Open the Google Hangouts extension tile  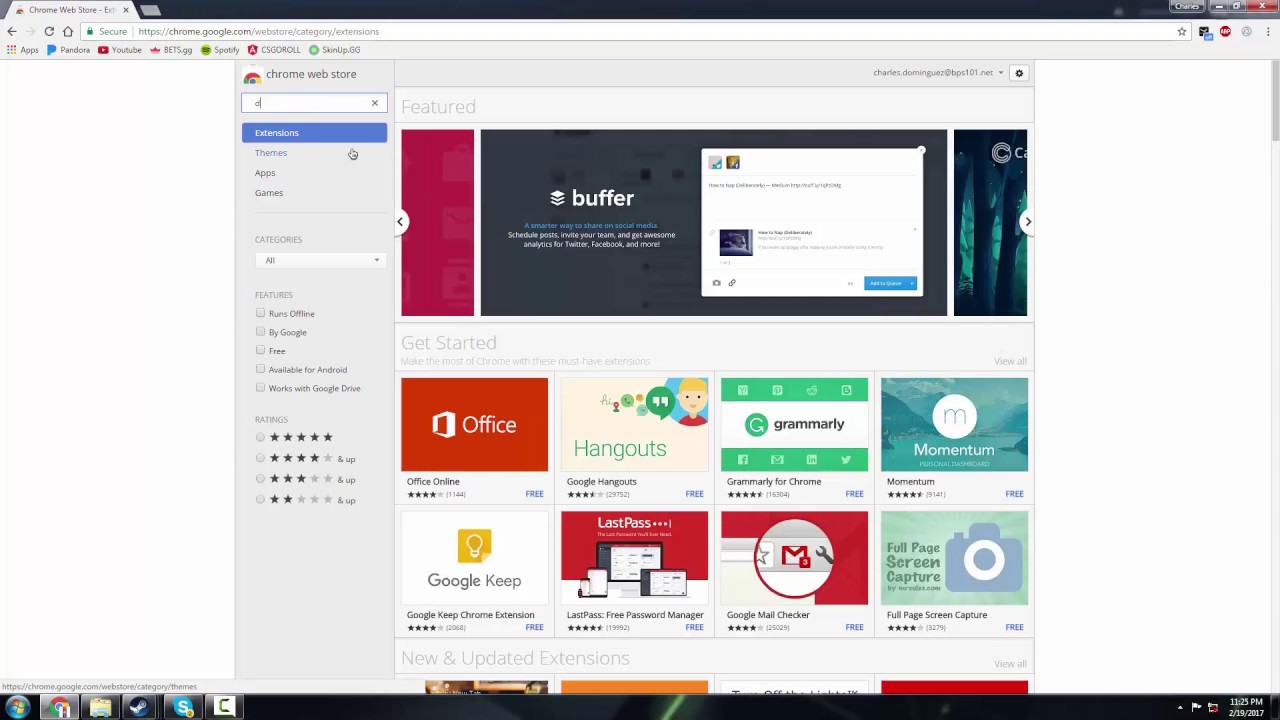tap(634, 438)
